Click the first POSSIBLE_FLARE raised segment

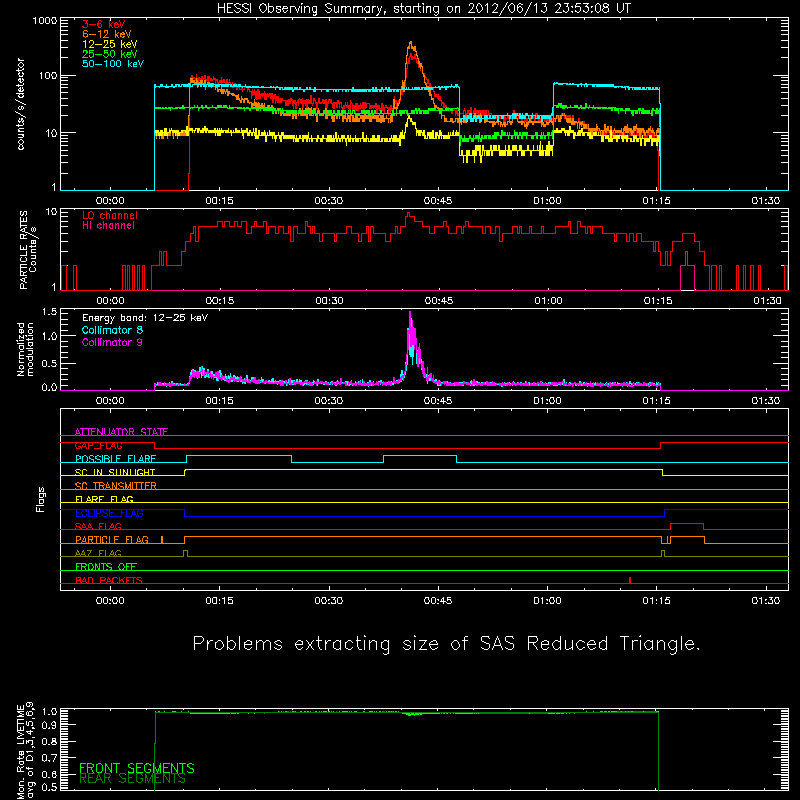(x=239, y=456)
